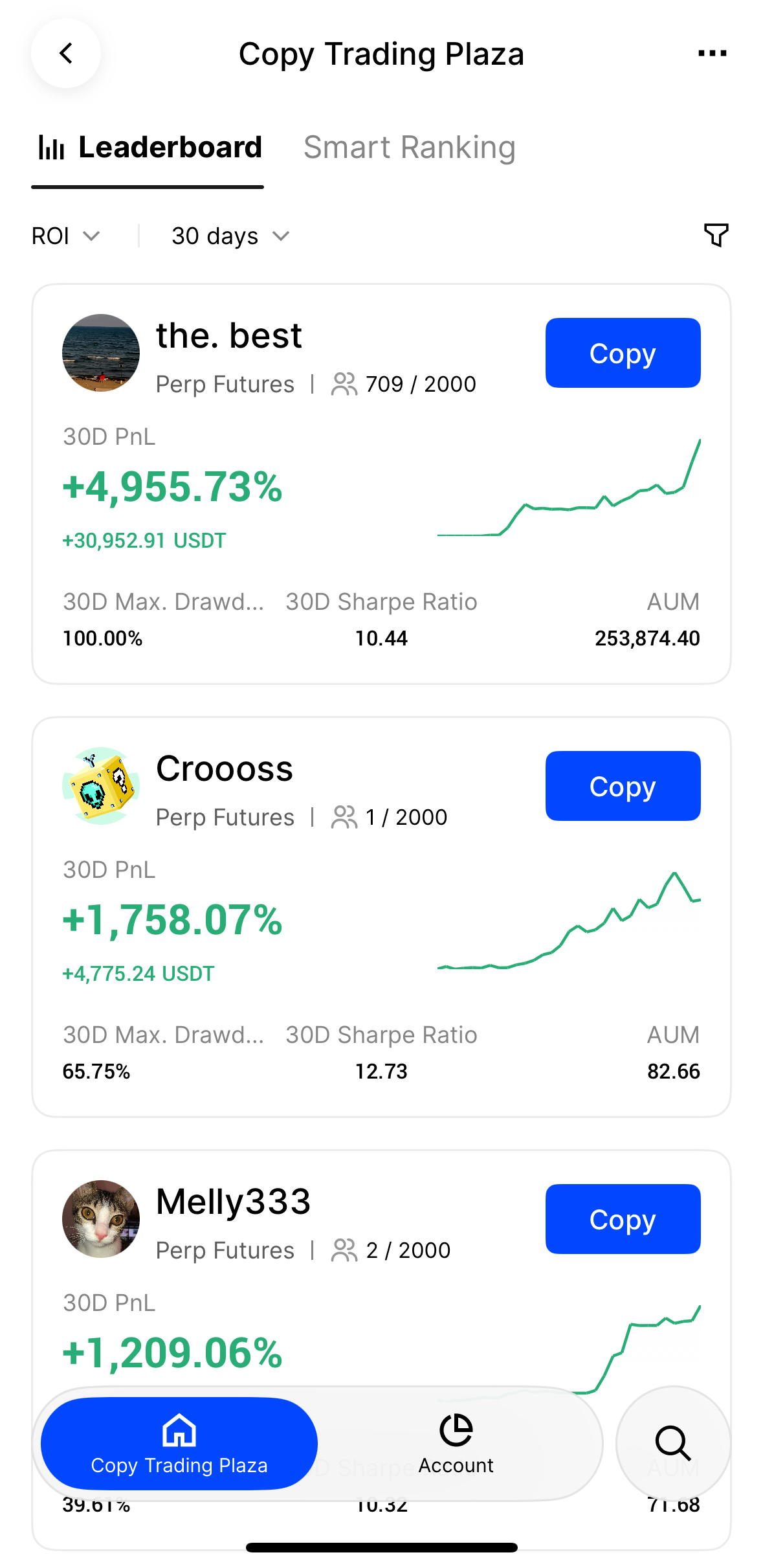This screenshot has height=1568, width=763.
Task: Tap the search magnifier button
Action: [x=673, y=1443]
